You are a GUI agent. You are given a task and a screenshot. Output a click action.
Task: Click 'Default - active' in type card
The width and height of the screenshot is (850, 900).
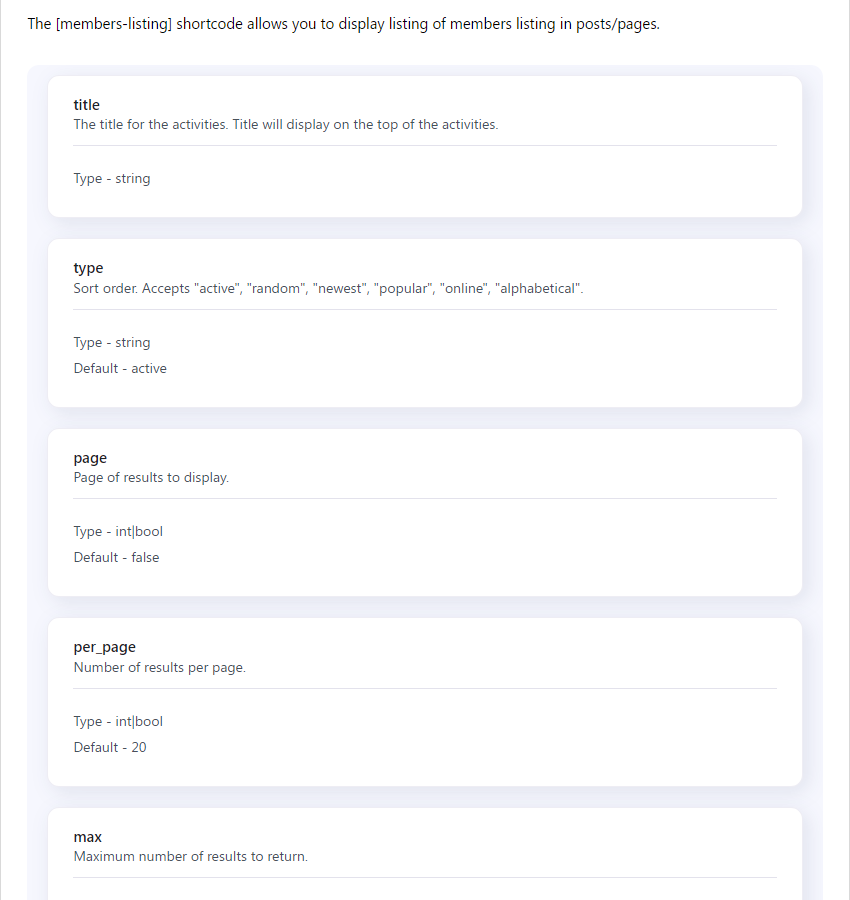[120, 368]
